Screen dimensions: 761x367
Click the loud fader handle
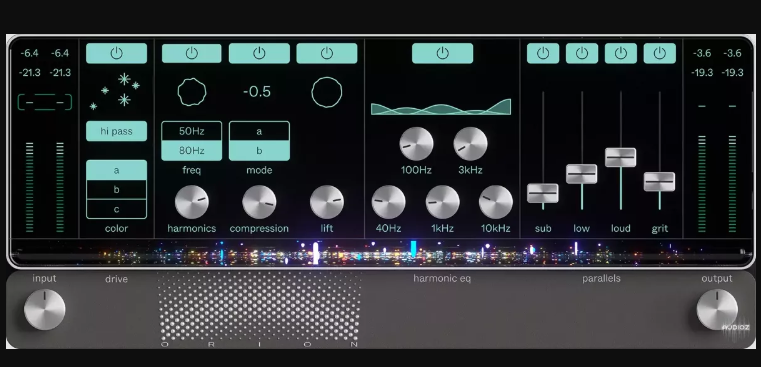[620, 157]
